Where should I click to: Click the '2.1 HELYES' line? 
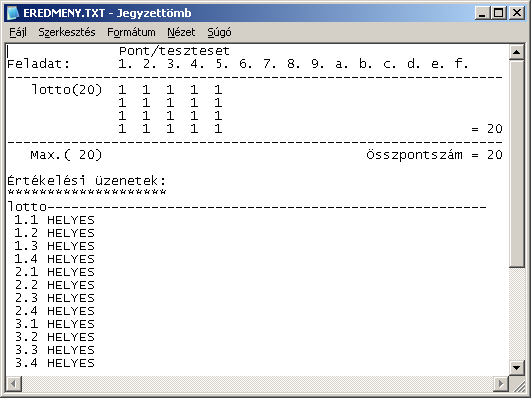[x=54, y=272]
